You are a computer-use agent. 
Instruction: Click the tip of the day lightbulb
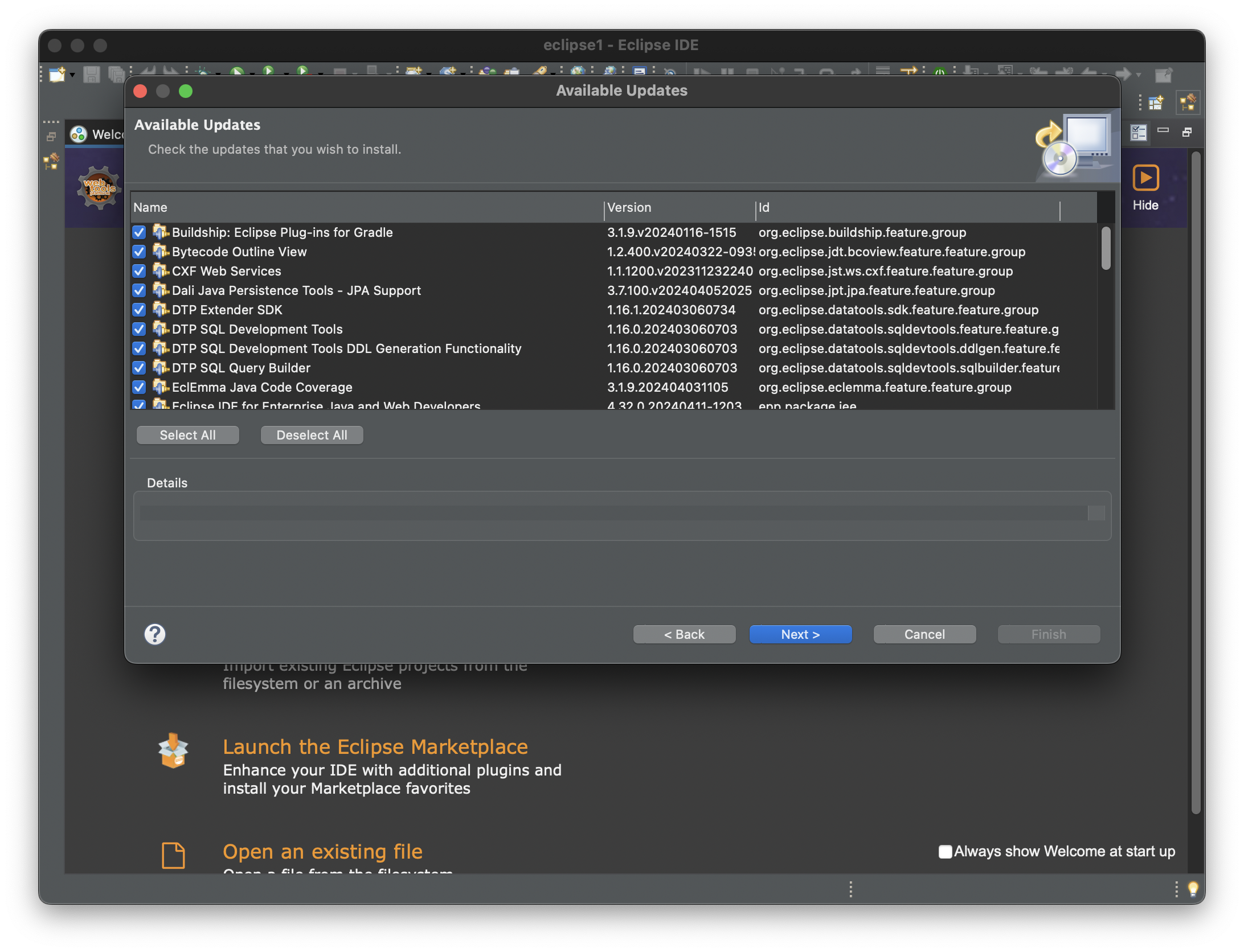(1193, 888)
